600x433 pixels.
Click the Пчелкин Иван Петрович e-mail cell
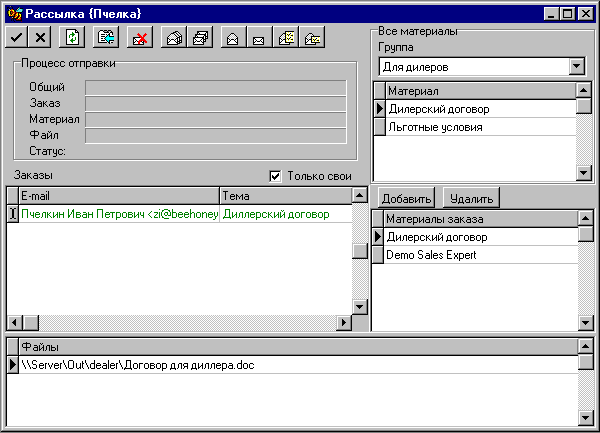[x=119, y=214]
